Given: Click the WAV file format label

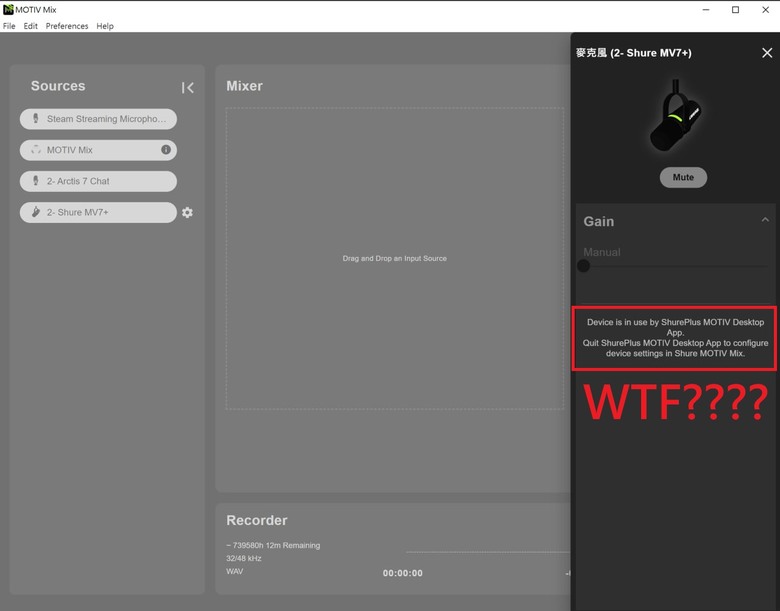Looking at the screenshot, I should click(x=235, y=571).
